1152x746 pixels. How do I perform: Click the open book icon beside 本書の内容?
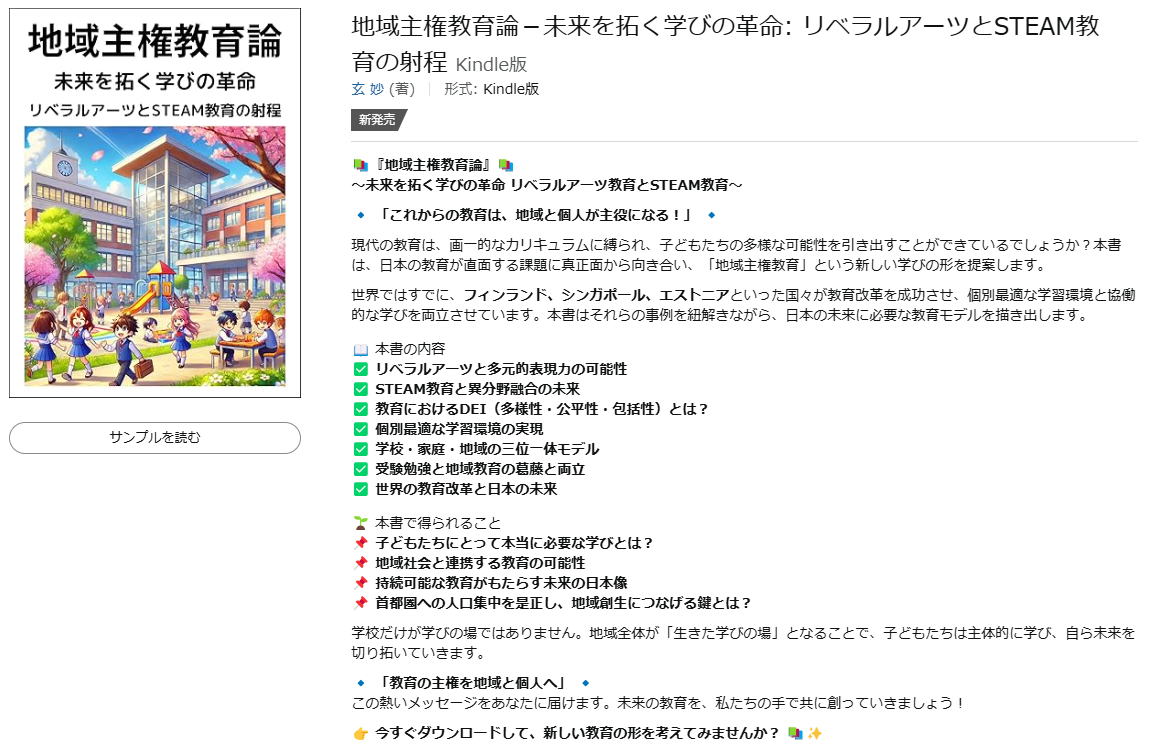click(x=361, y=349)
